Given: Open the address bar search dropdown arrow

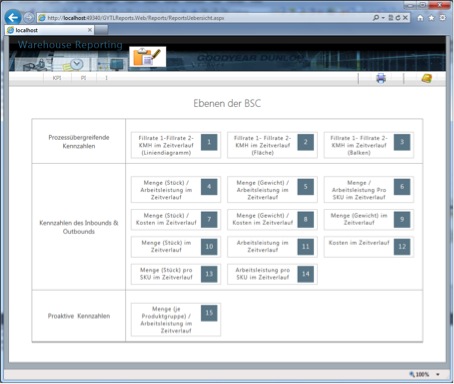Looking at the screenshot, I should pos(383,18).
